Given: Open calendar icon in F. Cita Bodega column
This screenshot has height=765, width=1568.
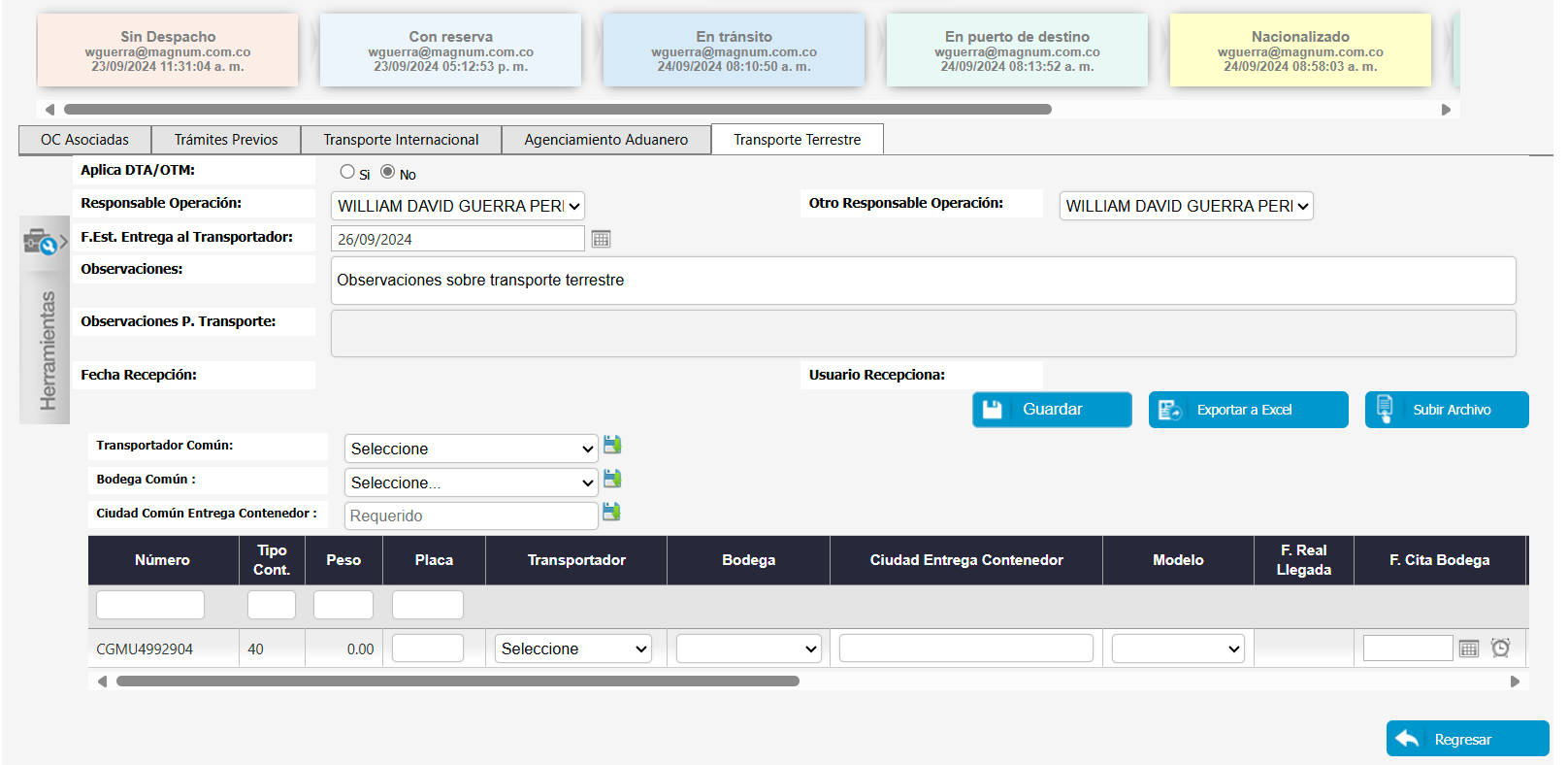Looking at the screenshot, I should 1469,649.
